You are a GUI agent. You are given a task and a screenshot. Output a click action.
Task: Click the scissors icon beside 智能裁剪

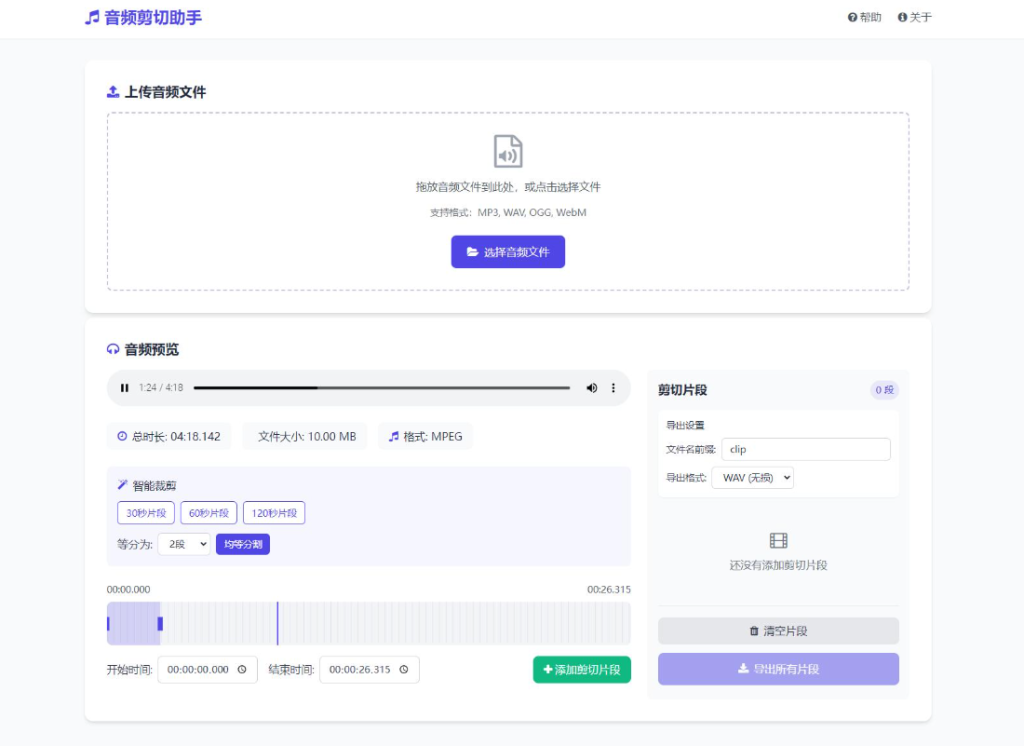[x=123, y=487]
